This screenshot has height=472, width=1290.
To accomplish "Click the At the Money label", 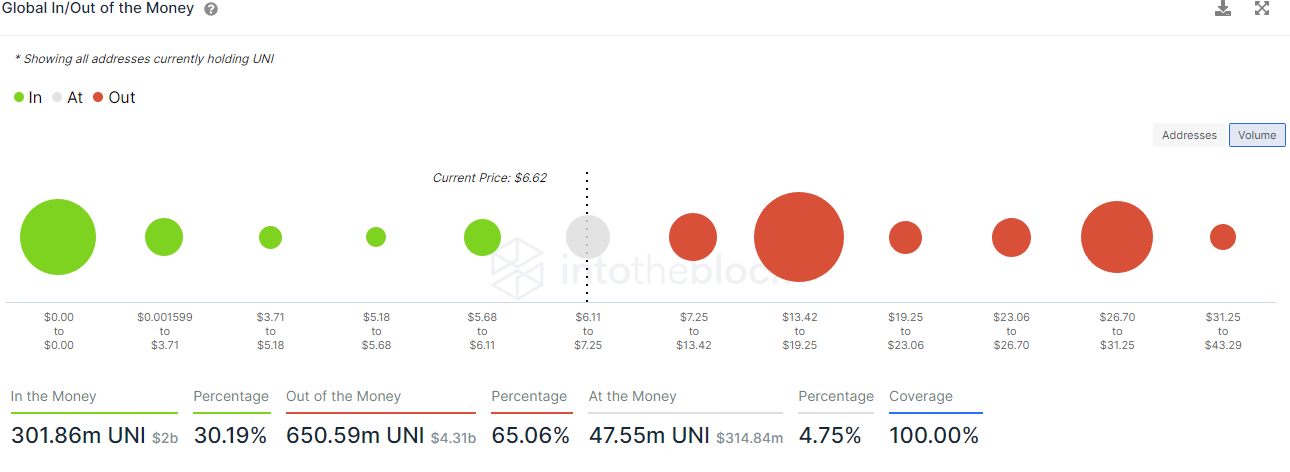I will [x=632, y=397].
